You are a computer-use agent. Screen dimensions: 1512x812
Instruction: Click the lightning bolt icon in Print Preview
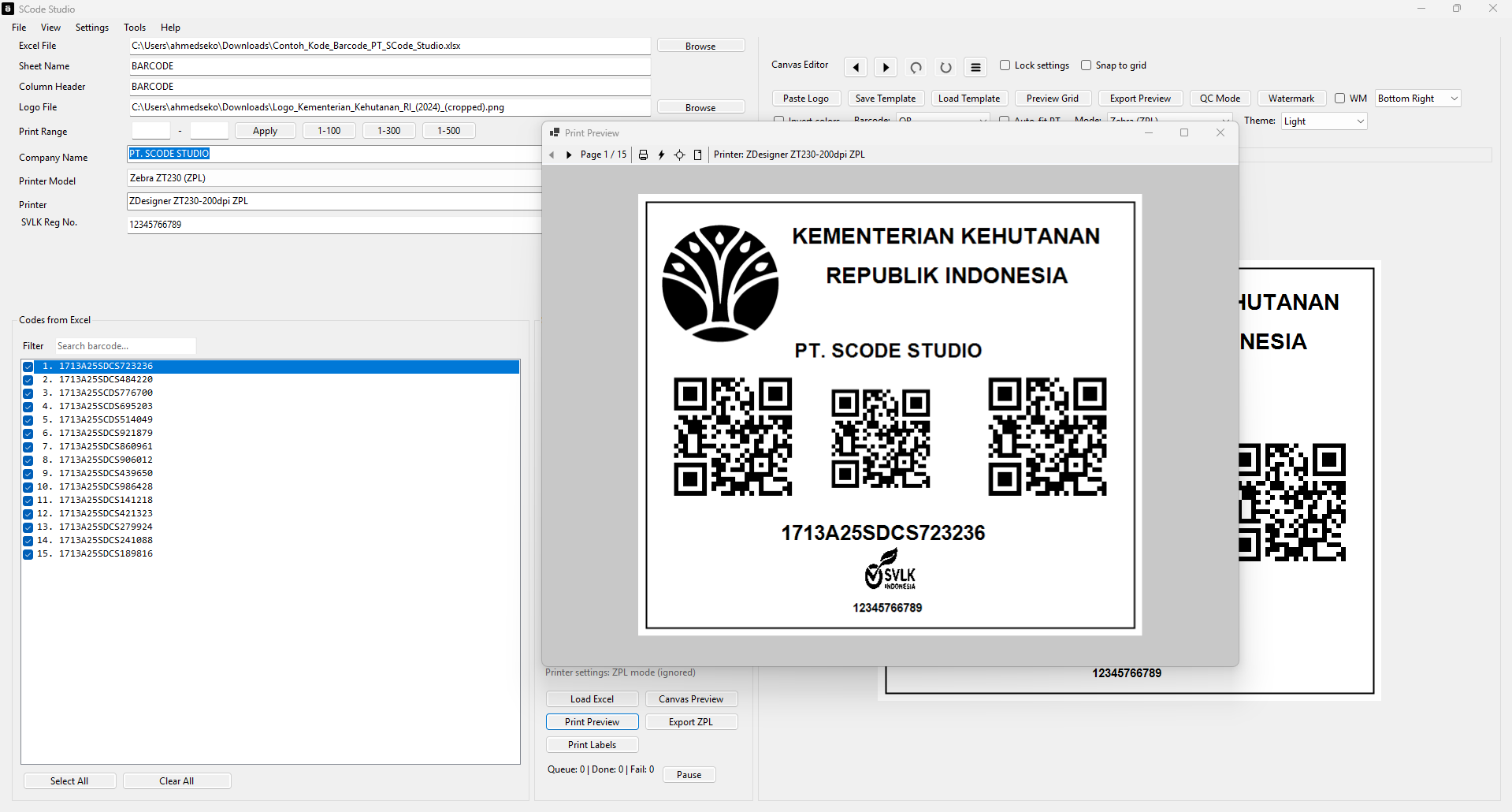pyautogui.click(x=661, y=155)
